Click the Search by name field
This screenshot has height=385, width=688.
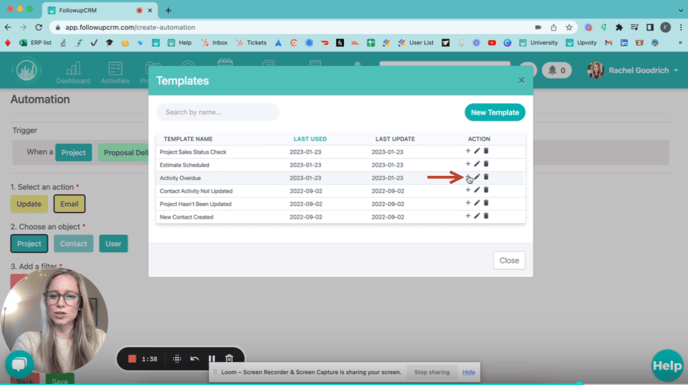click(x=218, y=112)
